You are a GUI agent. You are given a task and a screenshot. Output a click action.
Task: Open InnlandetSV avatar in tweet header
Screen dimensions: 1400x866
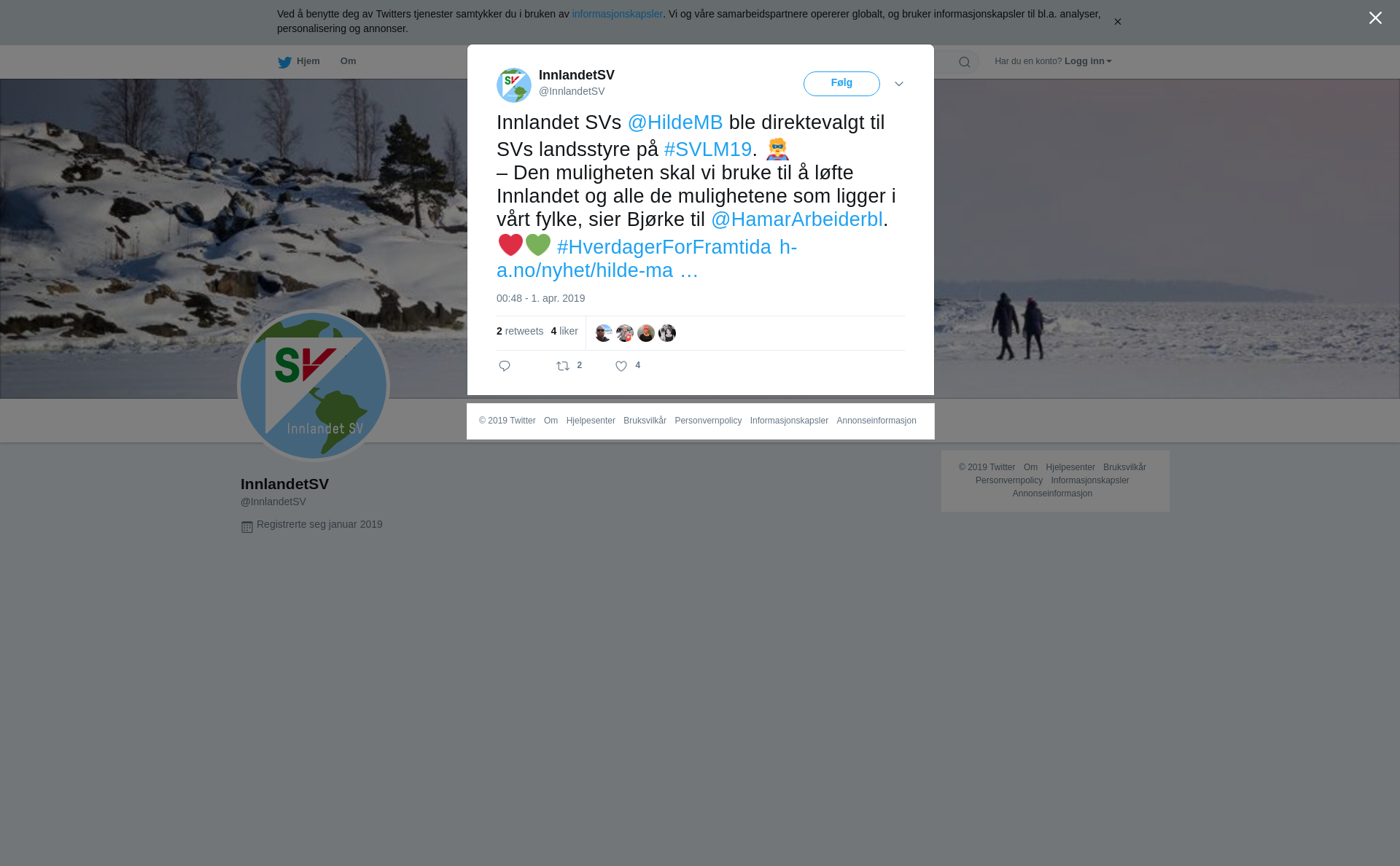pyautogui.click(x=514, y=85)
